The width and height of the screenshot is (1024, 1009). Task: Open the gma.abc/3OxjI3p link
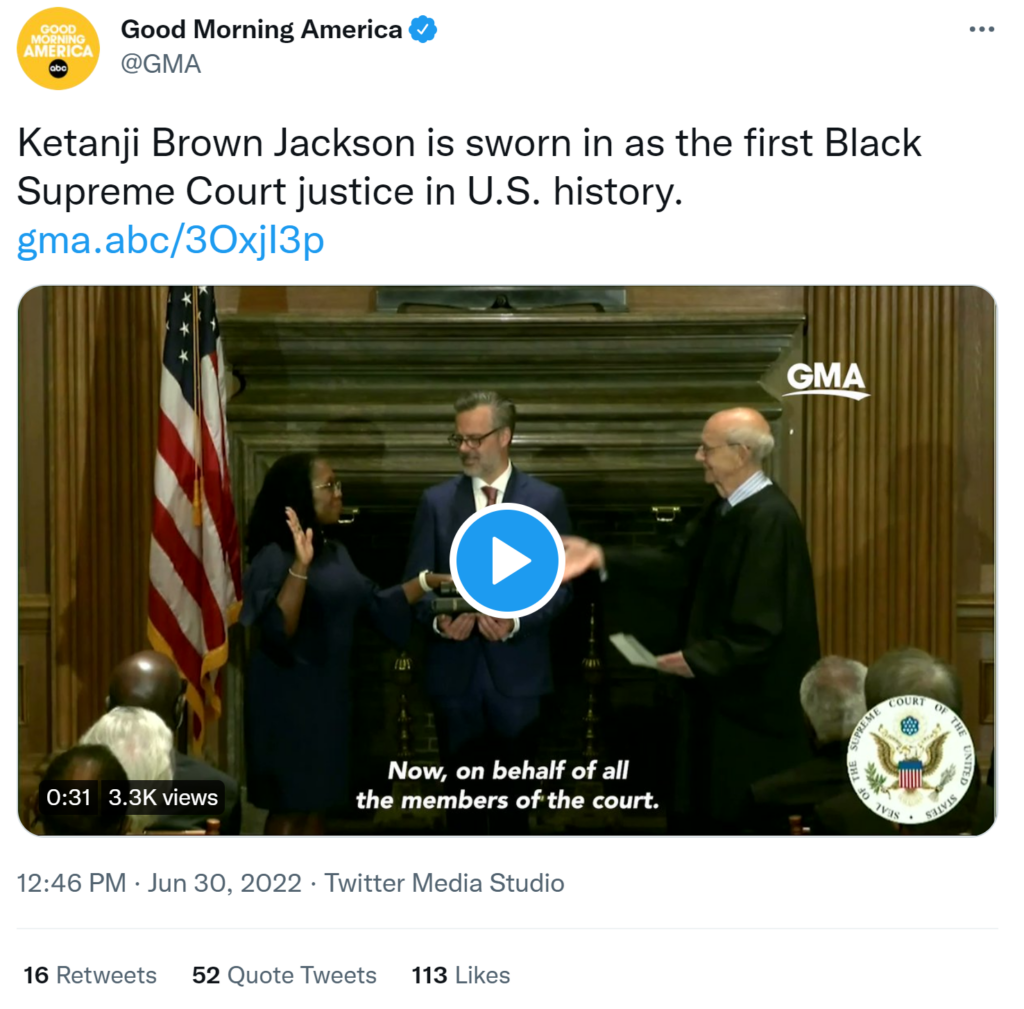(170, 241)
